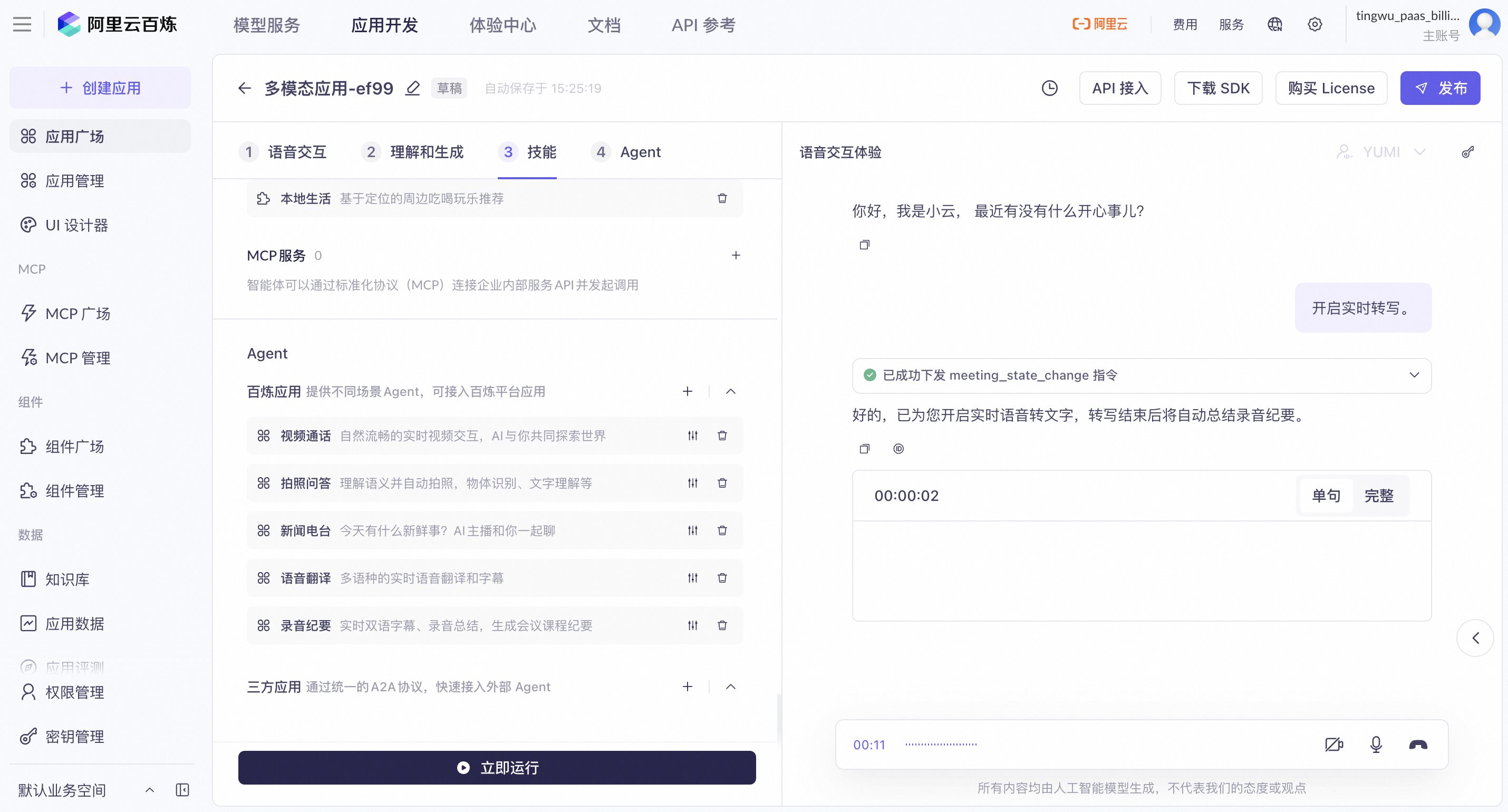The image size is (1508, 812).
Task: Open the 体验中心 top menu
Action: (x=502, y=25)
